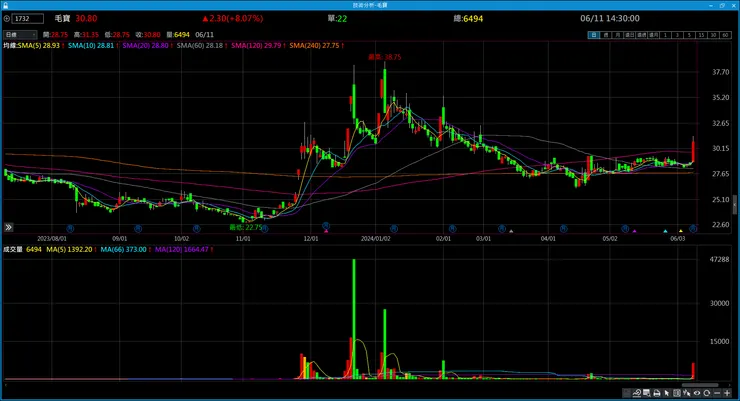The width and height of the screenshot is (740, 401).
Task: Click the split-panel layout icon
Action: pyautogui.click(x=677, y=393)
